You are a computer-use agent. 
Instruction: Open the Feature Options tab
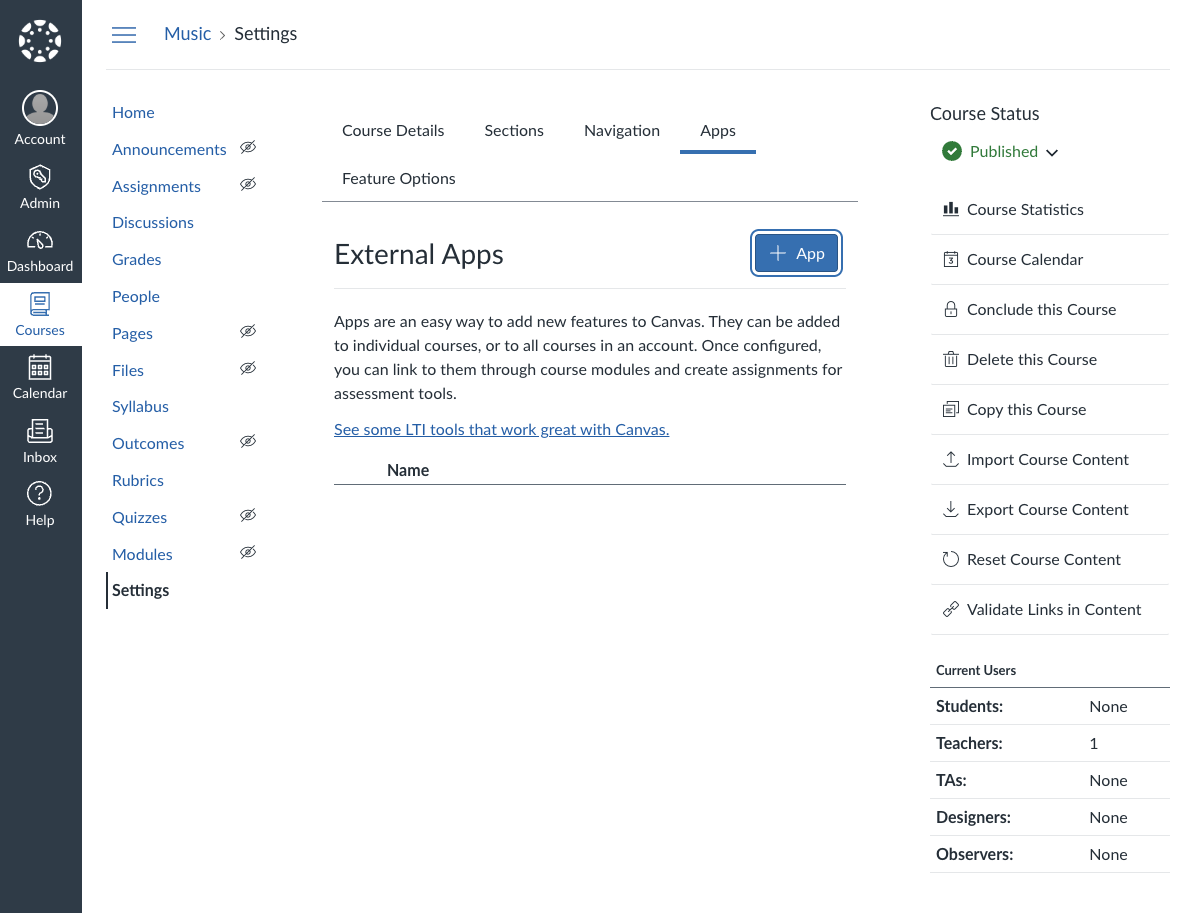[x=398, y=178]
